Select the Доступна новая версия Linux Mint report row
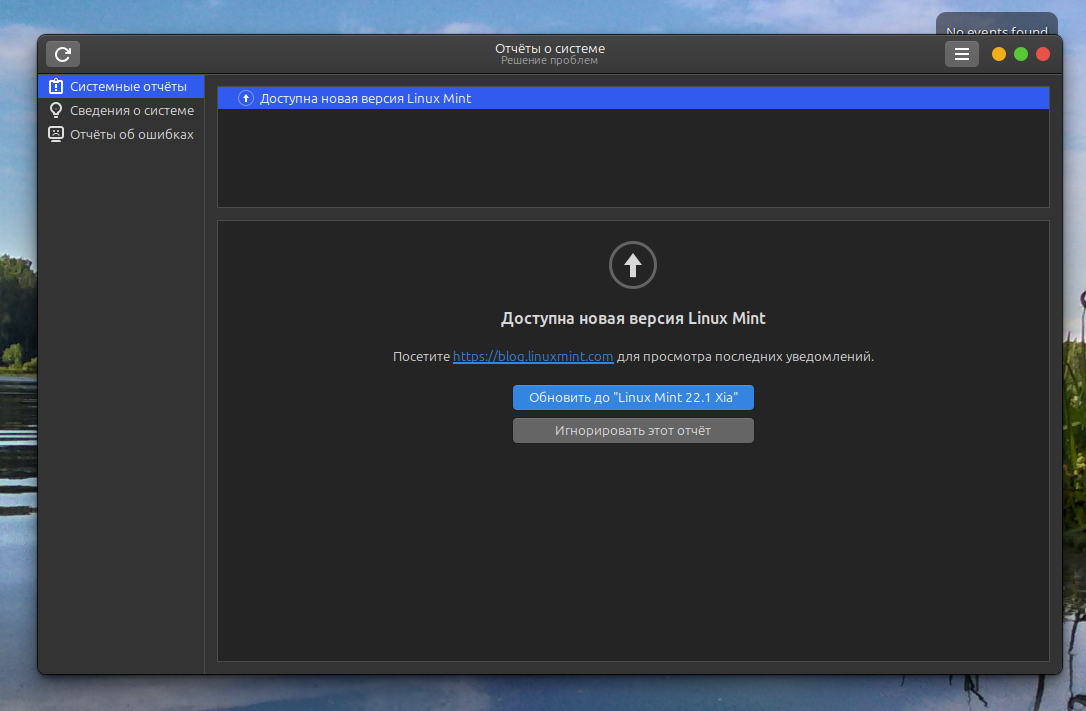 [633, 98]
